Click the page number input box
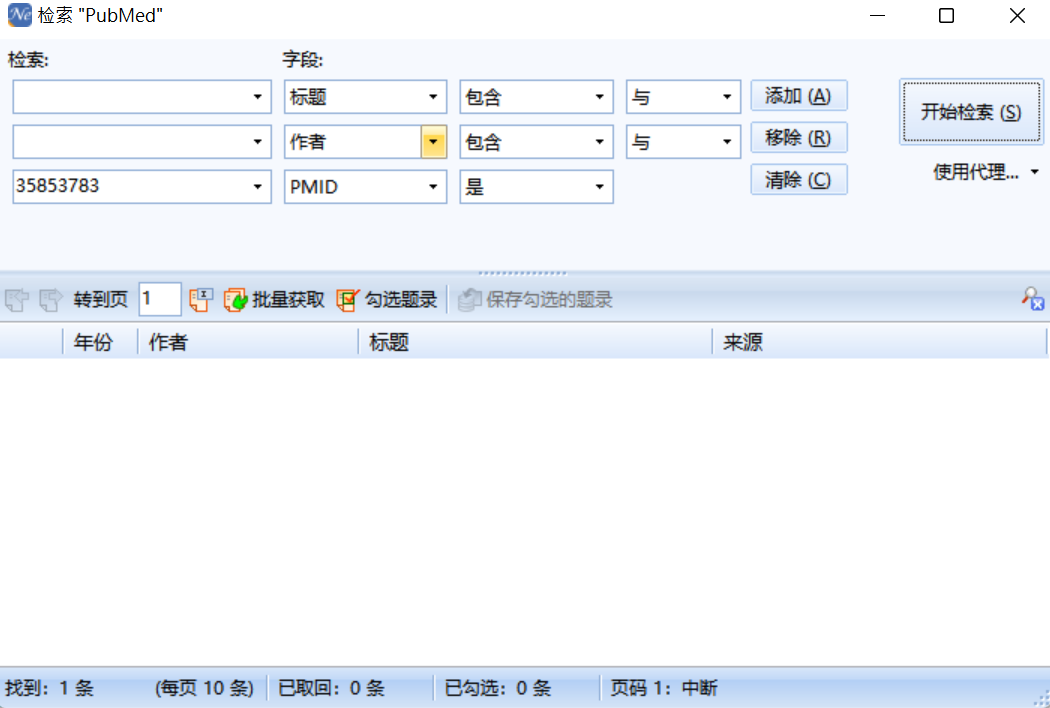 point(159,299)
